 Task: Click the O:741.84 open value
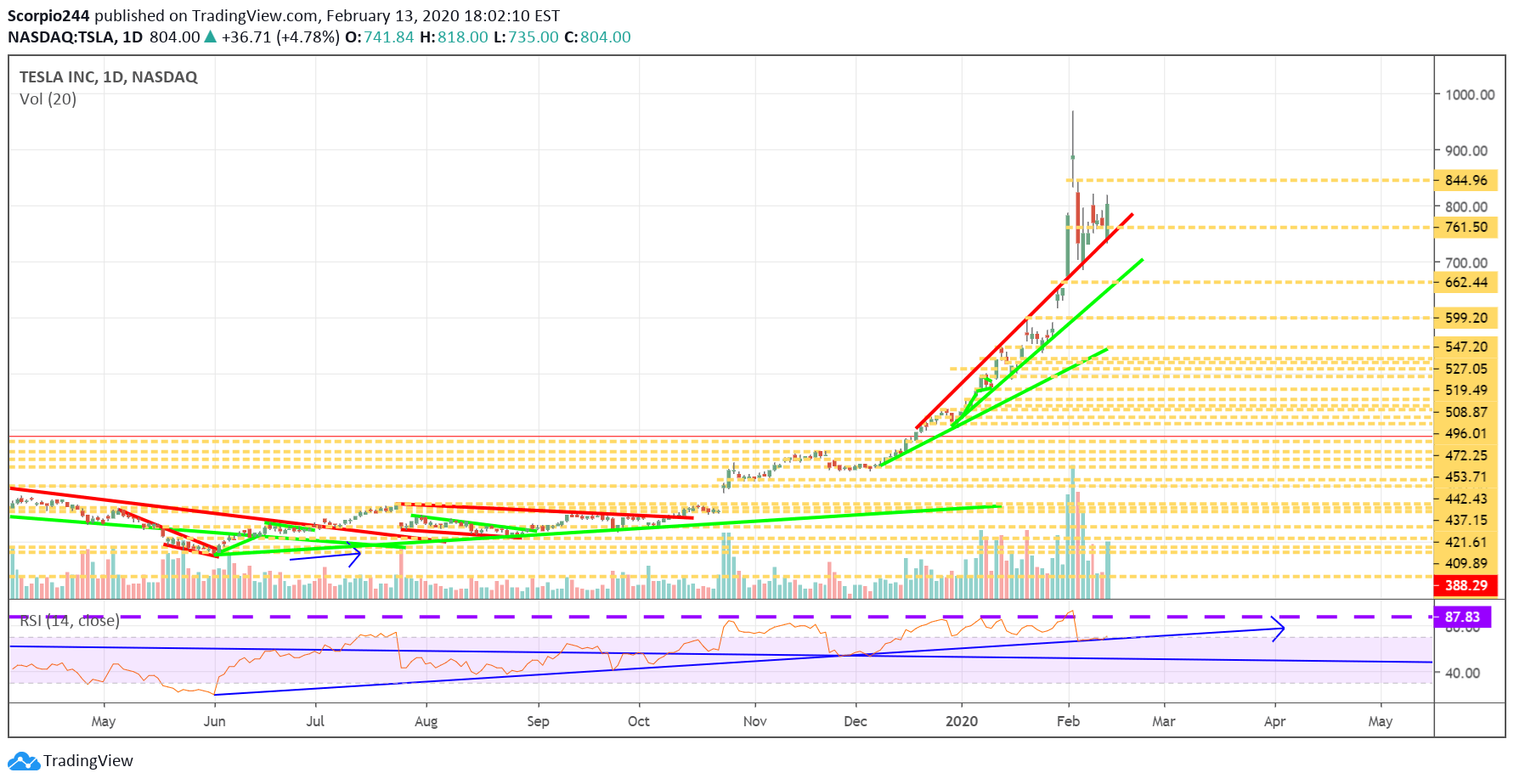[x=379, y=37]
